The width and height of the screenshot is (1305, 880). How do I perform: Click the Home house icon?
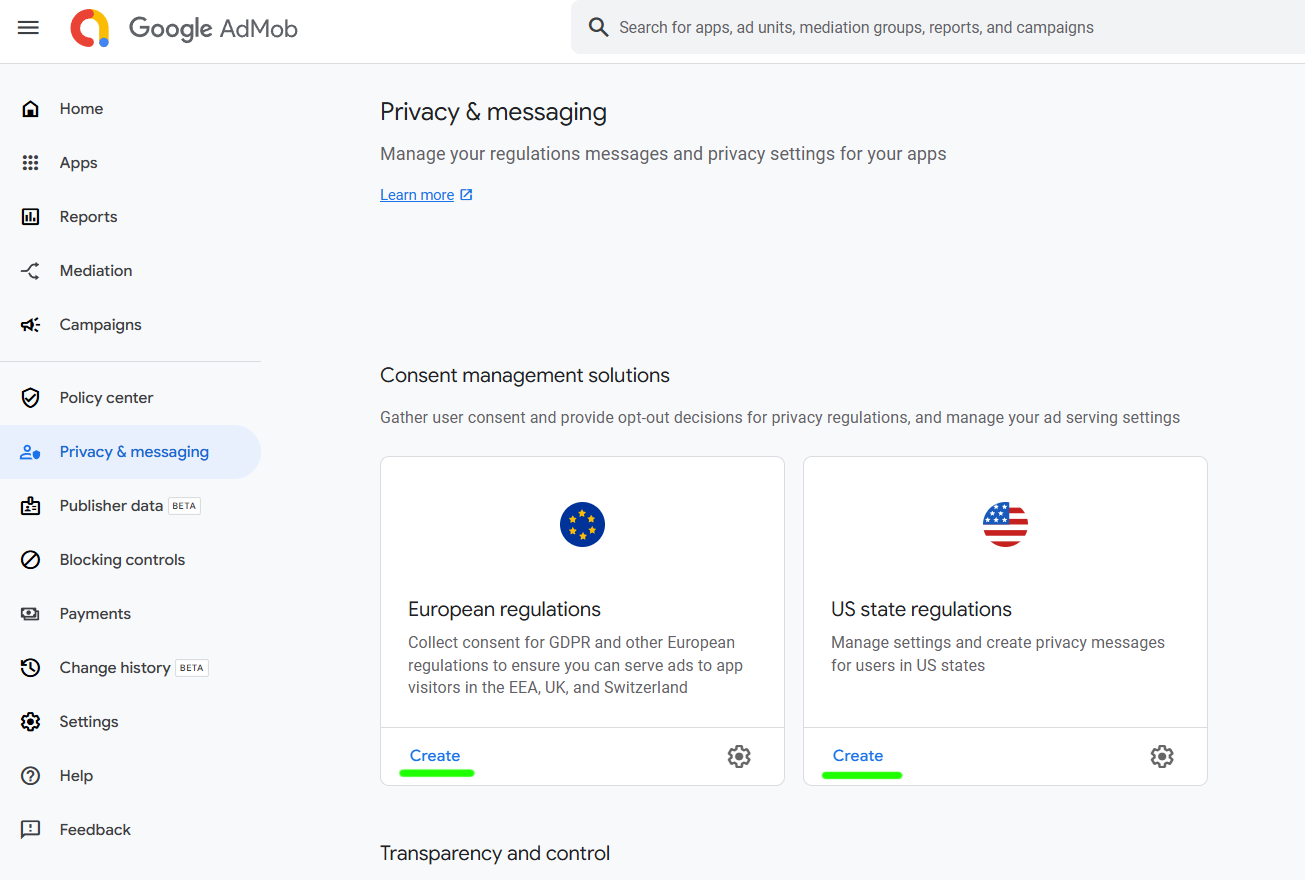31,109
